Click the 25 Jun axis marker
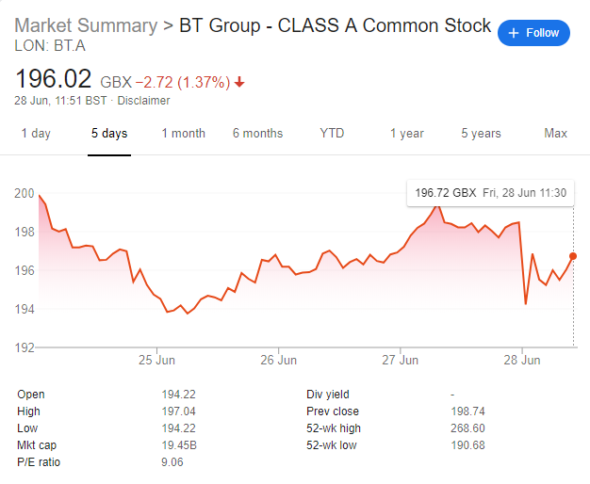 click(x=157, y=360)
